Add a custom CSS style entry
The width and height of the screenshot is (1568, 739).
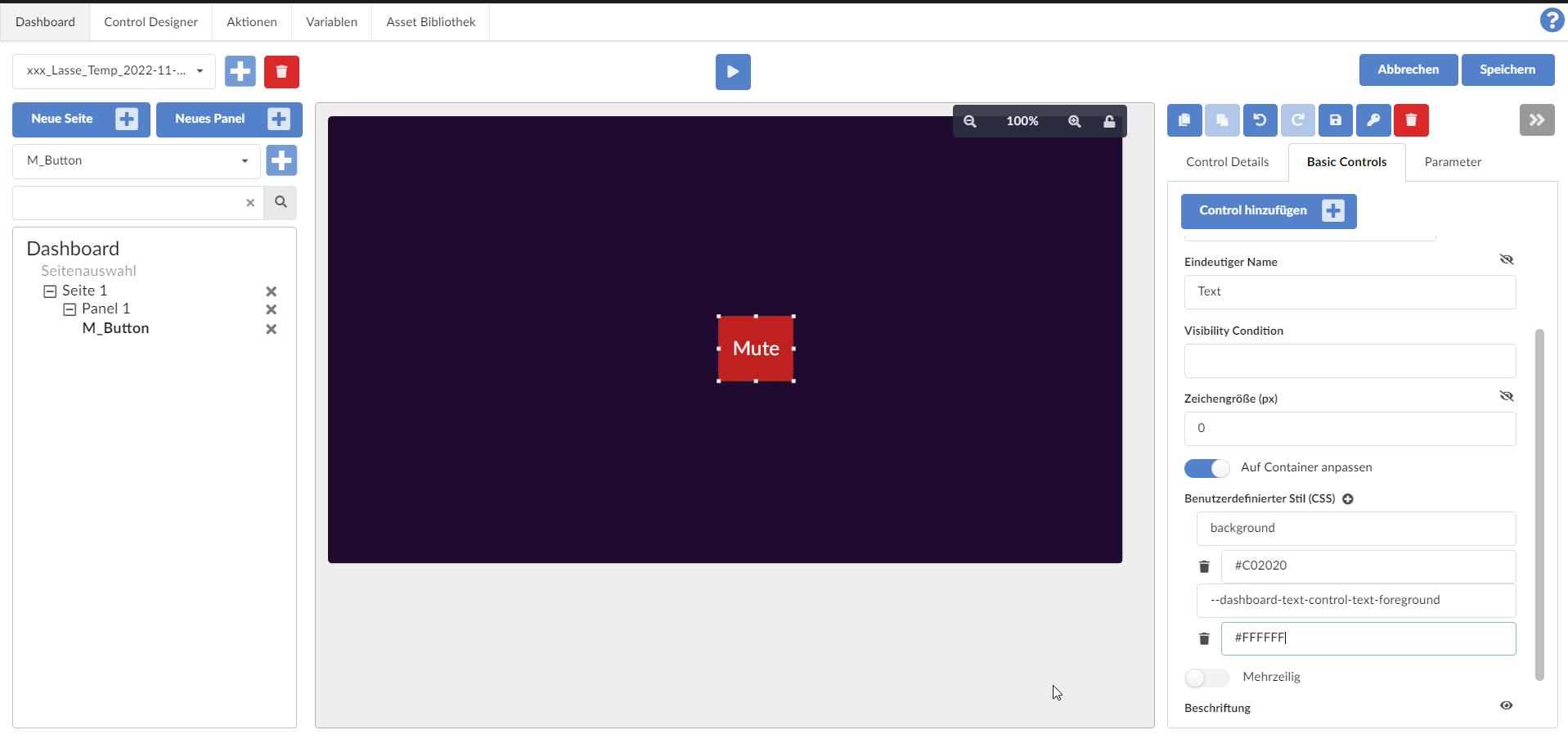click(1348, 499)
